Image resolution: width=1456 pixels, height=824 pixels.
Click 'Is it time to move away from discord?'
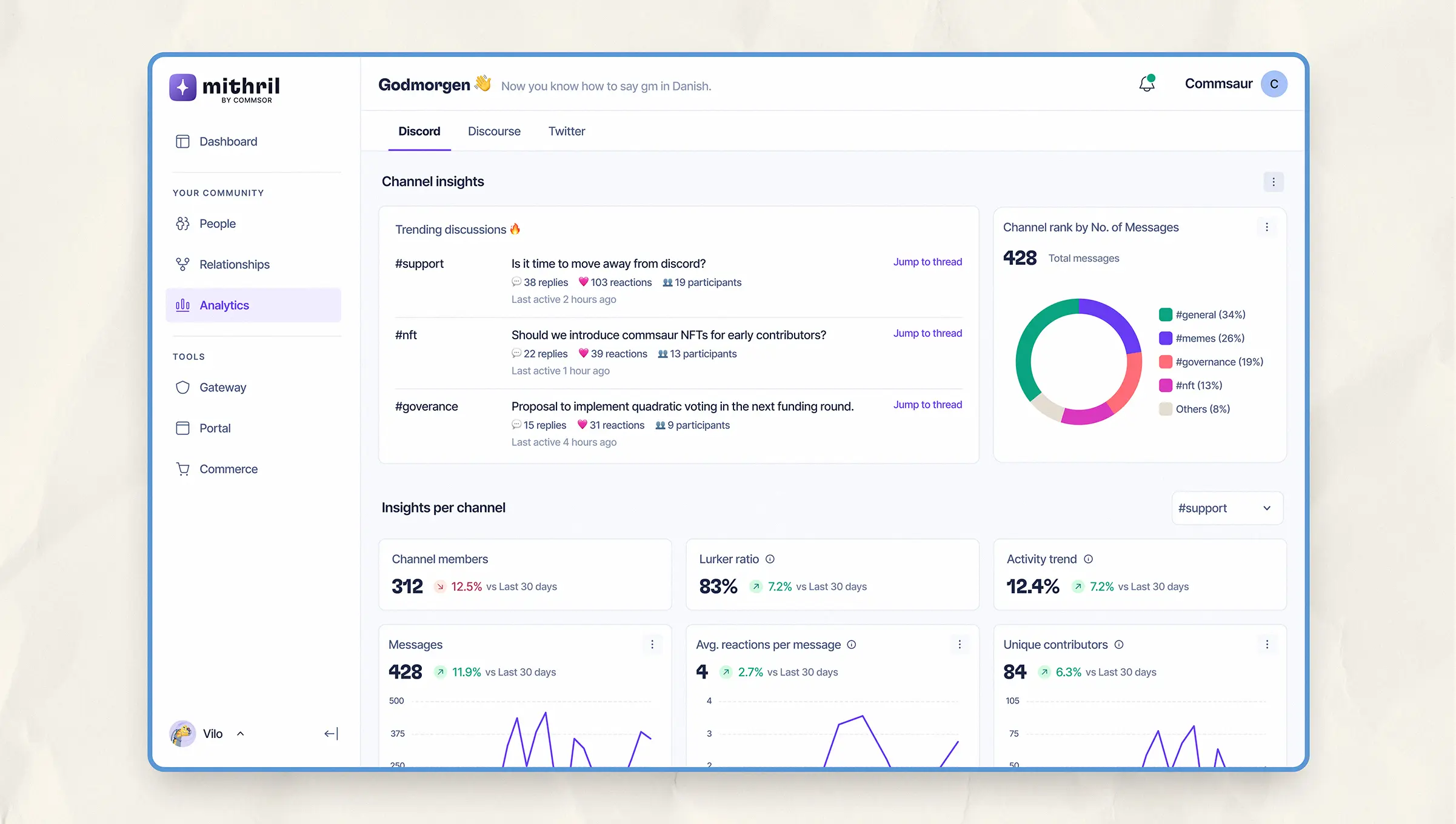[608, 264]
